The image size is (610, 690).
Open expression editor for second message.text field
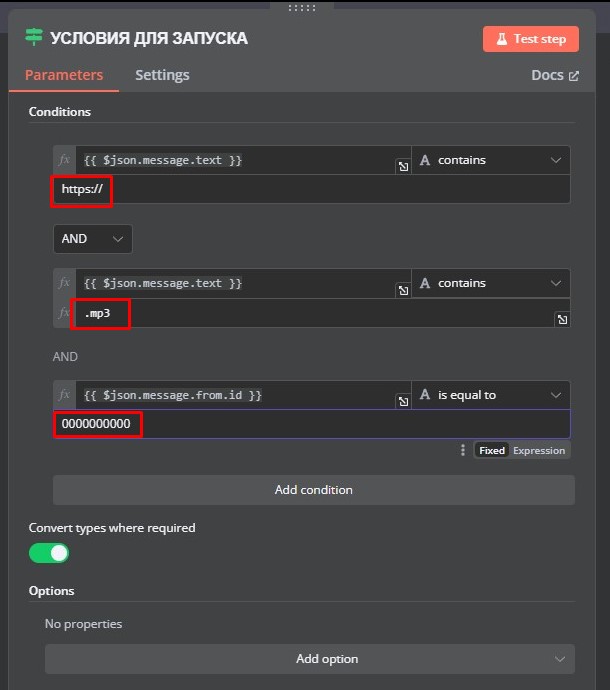tap(403, 290)
